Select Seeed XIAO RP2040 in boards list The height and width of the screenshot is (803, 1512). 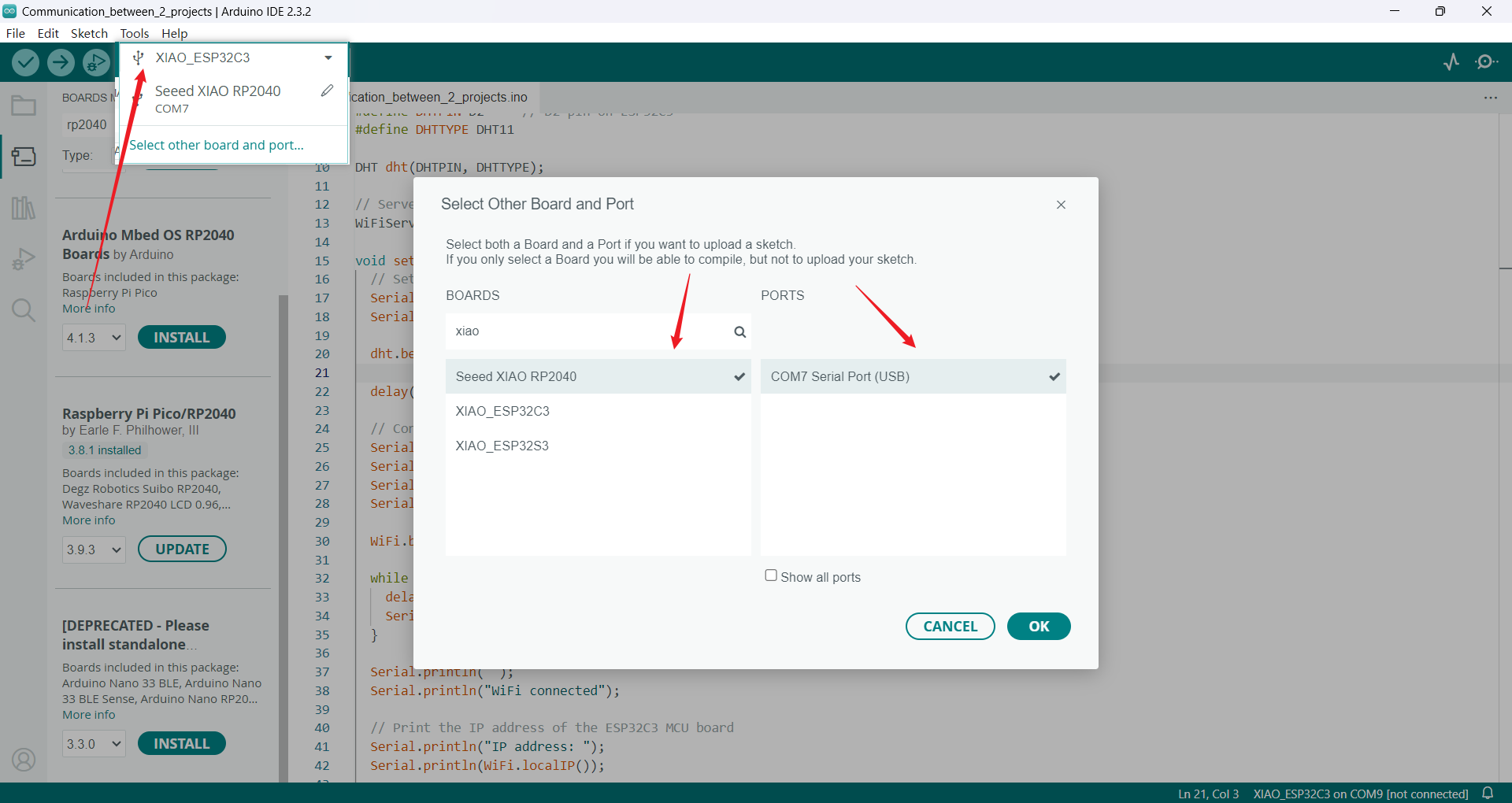point(598,376)
